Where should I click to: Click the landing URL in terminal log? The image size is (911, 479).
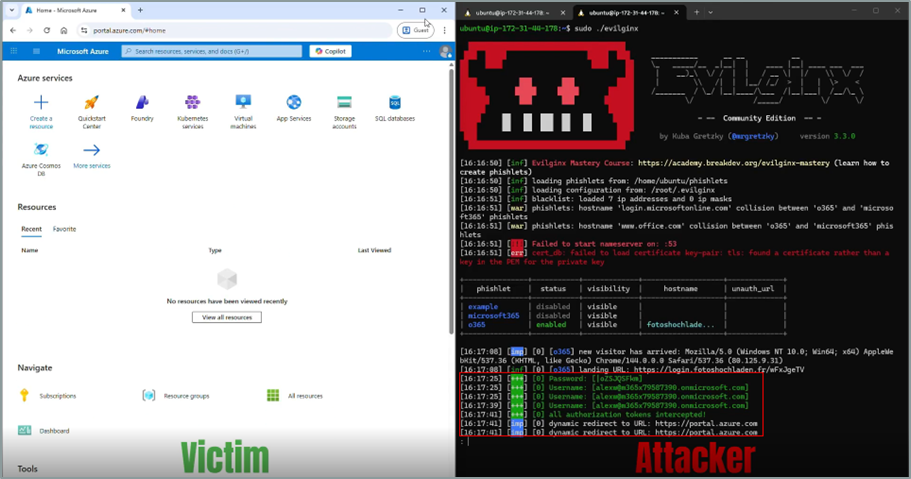pos(719,370)
